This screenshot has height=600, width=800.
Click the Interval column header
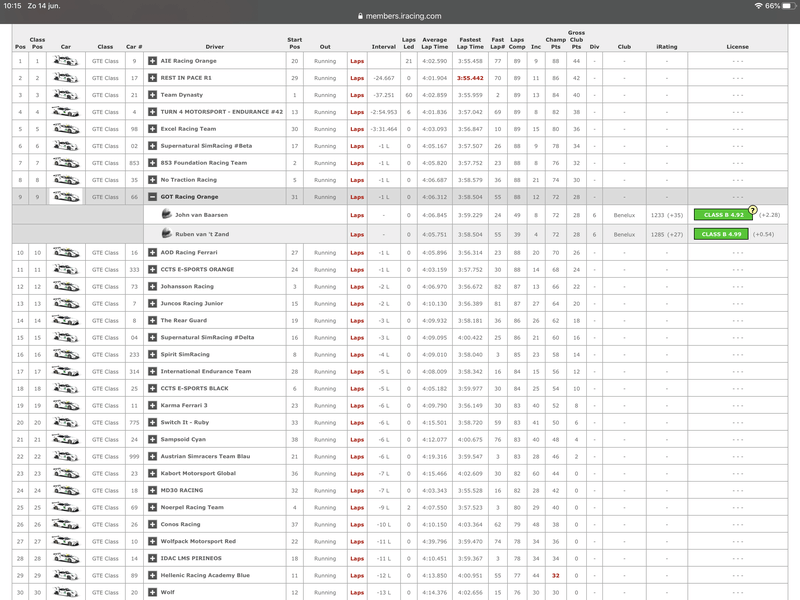[x=384, y=46]
